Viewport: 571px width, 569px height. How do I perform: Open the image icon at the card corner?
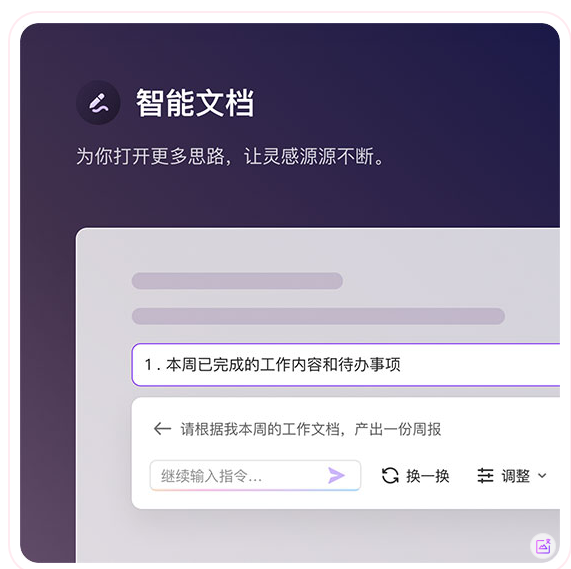(543, 546)
